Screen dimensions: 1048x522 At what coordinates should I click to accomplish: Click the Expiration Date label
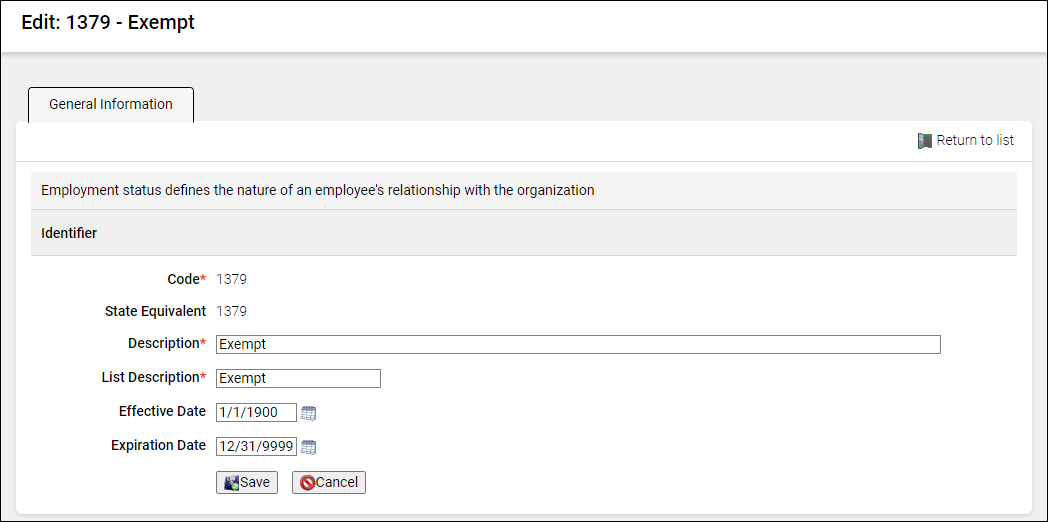pyautogui.click(x=158, y=446)
